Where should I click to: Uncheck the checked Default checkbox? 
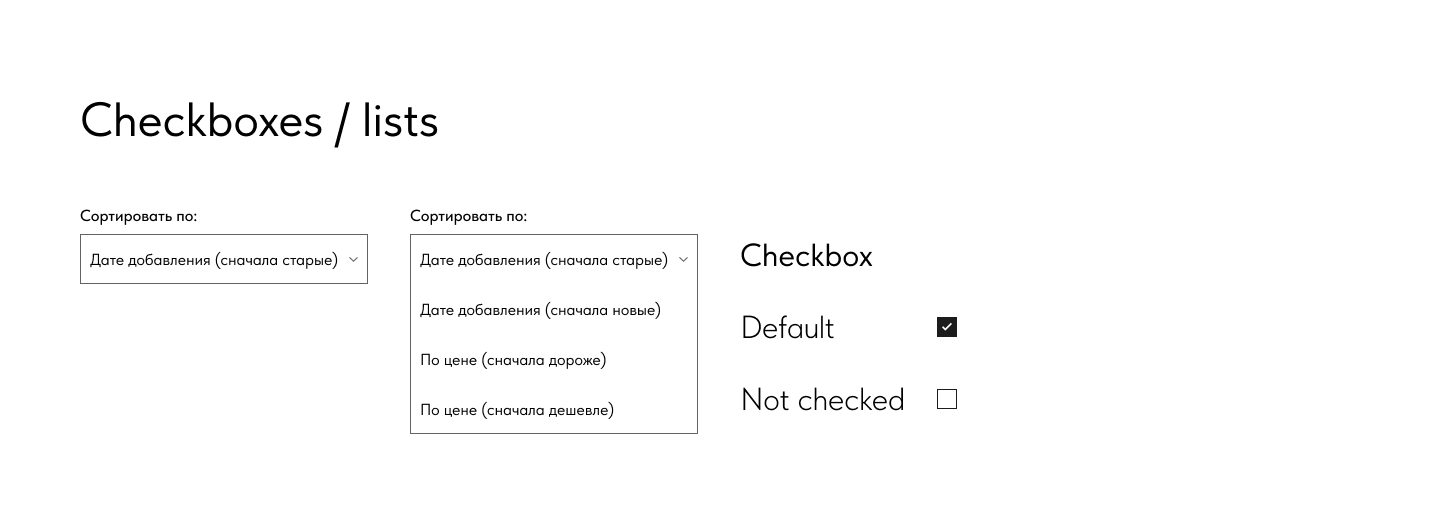pos(947,327)
